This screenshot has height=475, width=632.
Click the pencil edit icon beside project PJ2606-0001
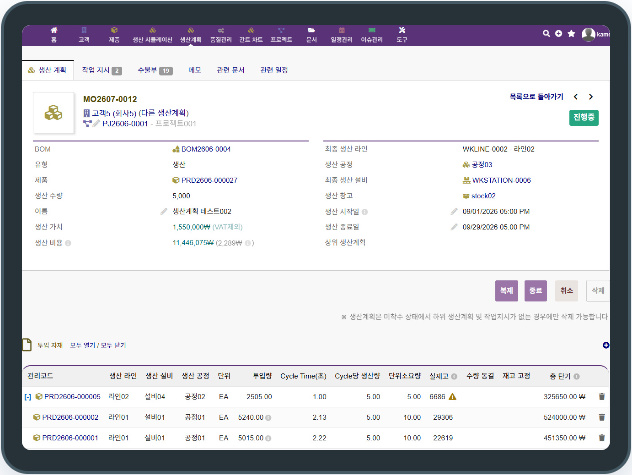tap(96, 123)
